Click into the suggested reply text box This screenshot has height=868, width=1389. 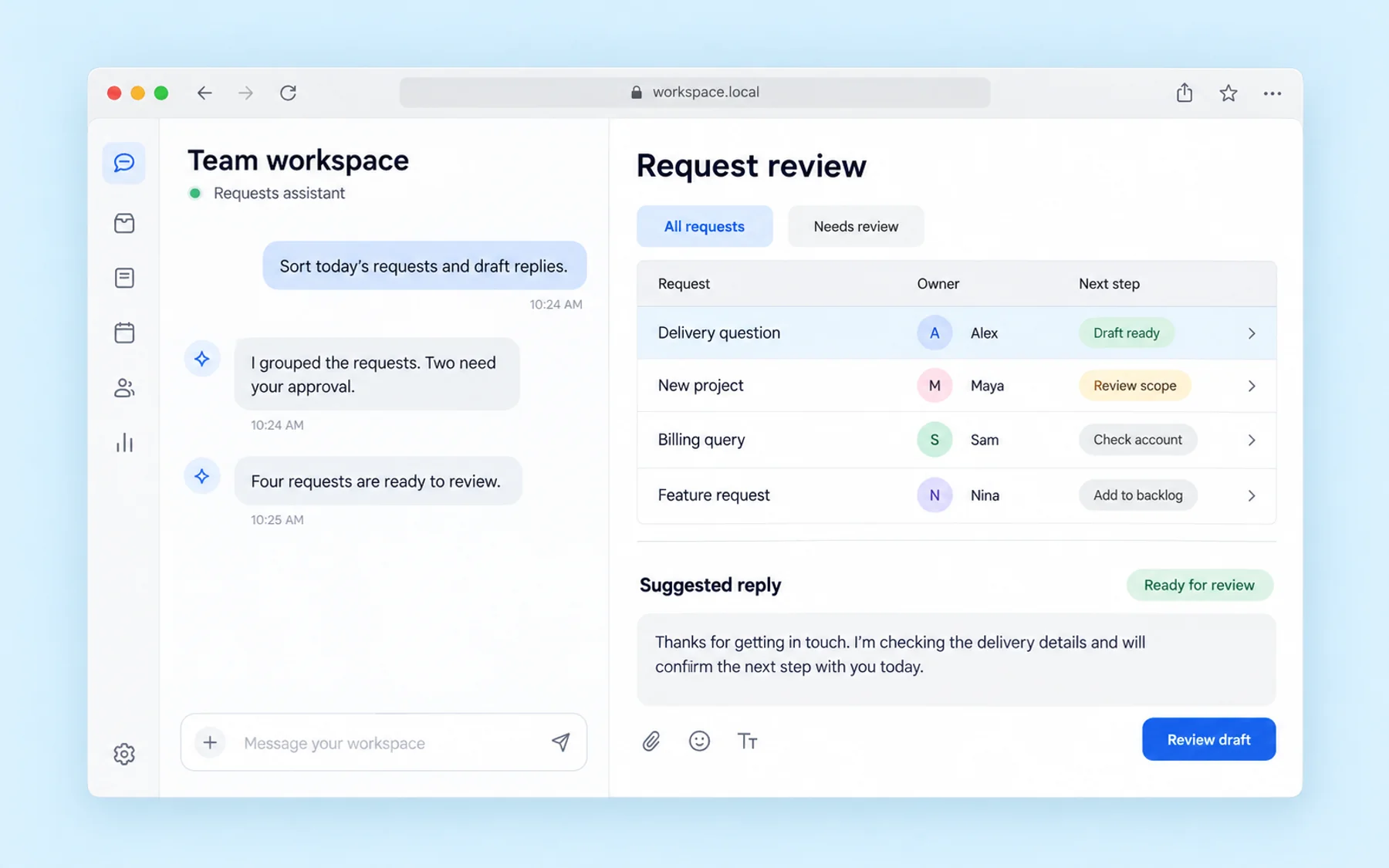click(x=956, y=660)
